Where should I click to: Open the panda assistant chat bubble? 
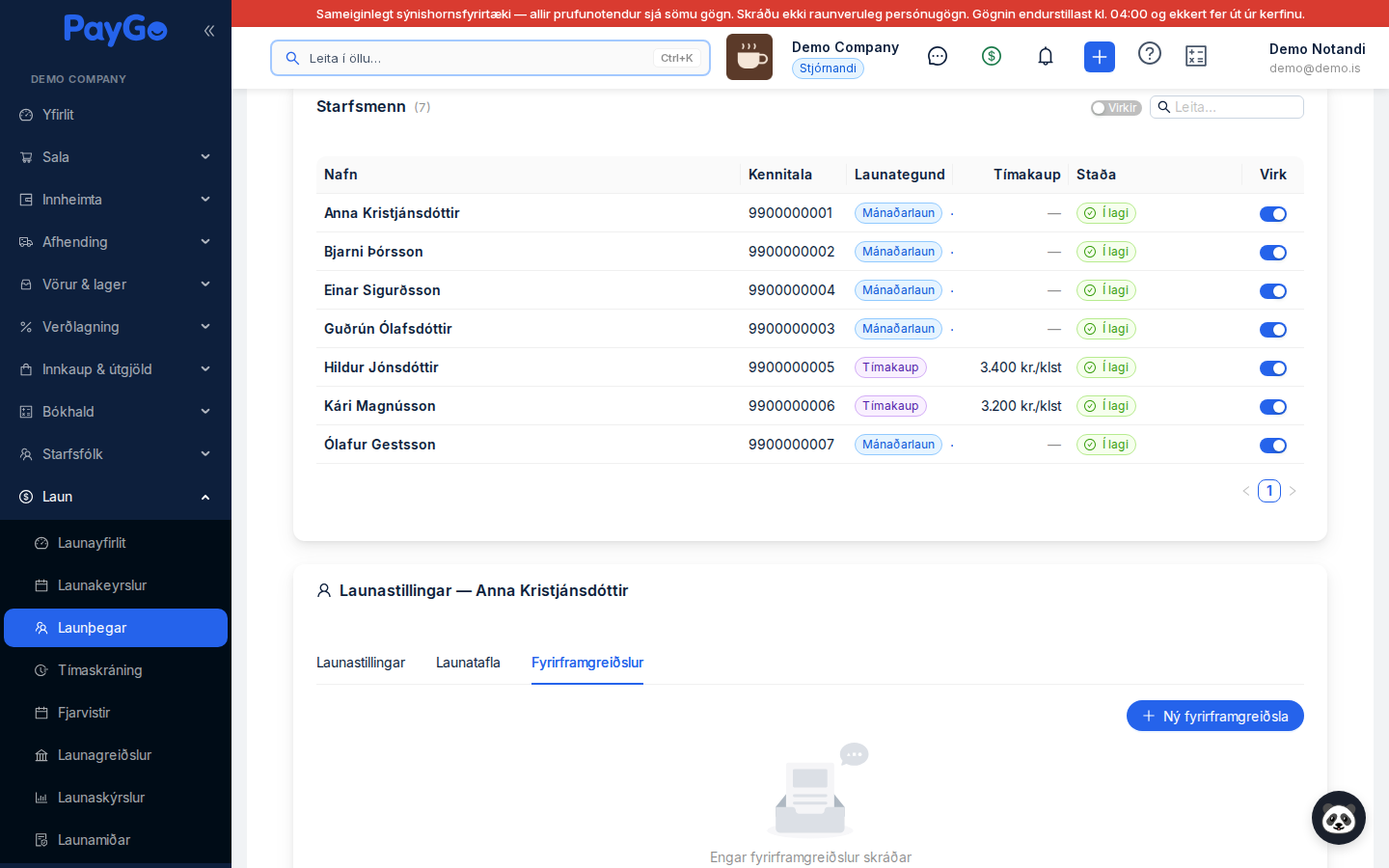pos(1339,818)
